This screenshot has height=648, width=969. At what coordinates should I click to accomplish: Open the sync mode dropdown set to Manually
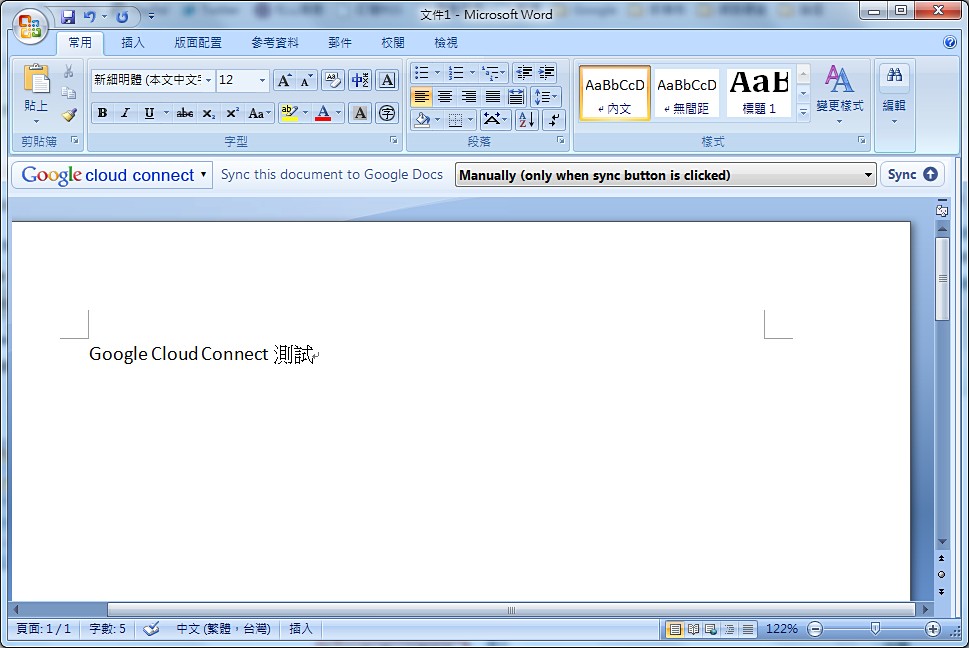pos(666,175)
